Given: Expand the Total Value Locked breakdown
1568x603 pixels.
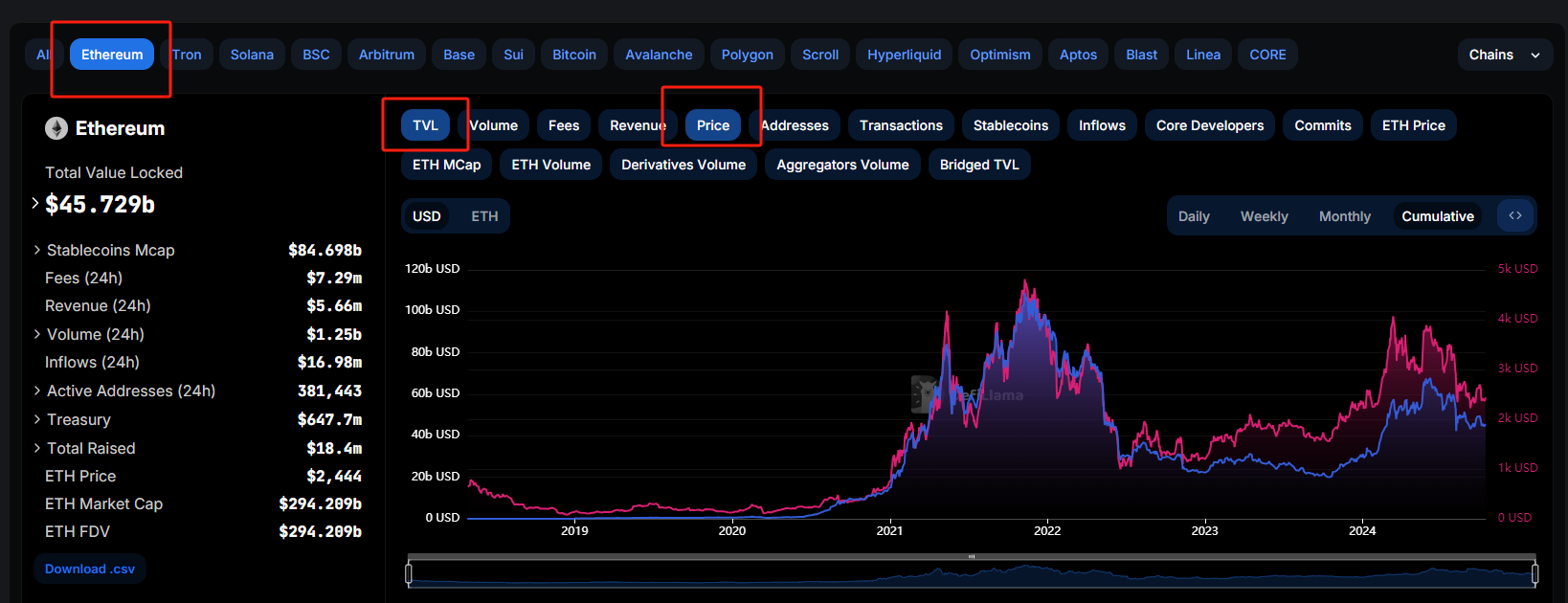Looking at the screenshot, I should 35,203.
